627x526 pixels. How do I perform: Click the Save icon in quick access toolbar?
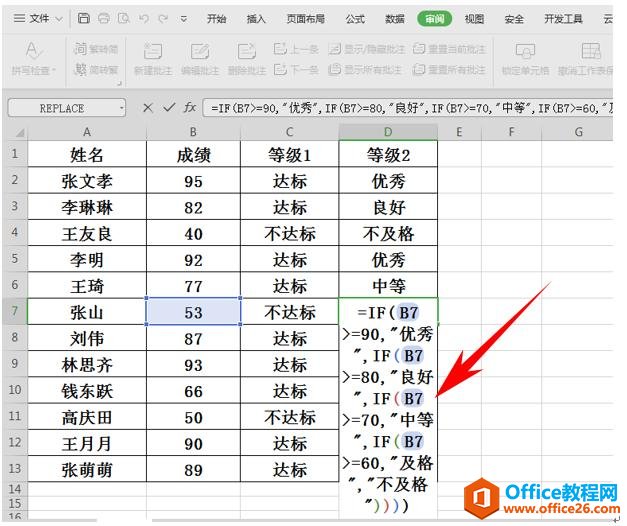84,18
